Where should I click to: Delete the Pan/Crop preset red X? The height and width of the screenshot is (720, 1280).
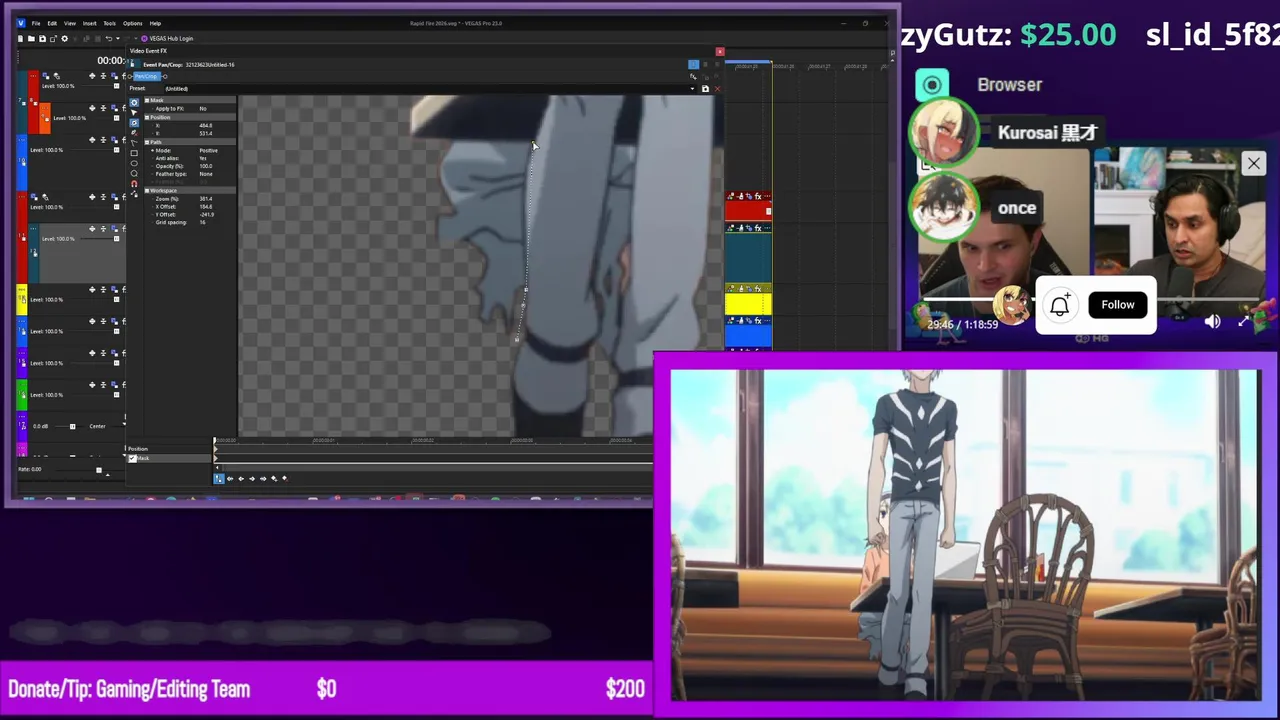717,89
